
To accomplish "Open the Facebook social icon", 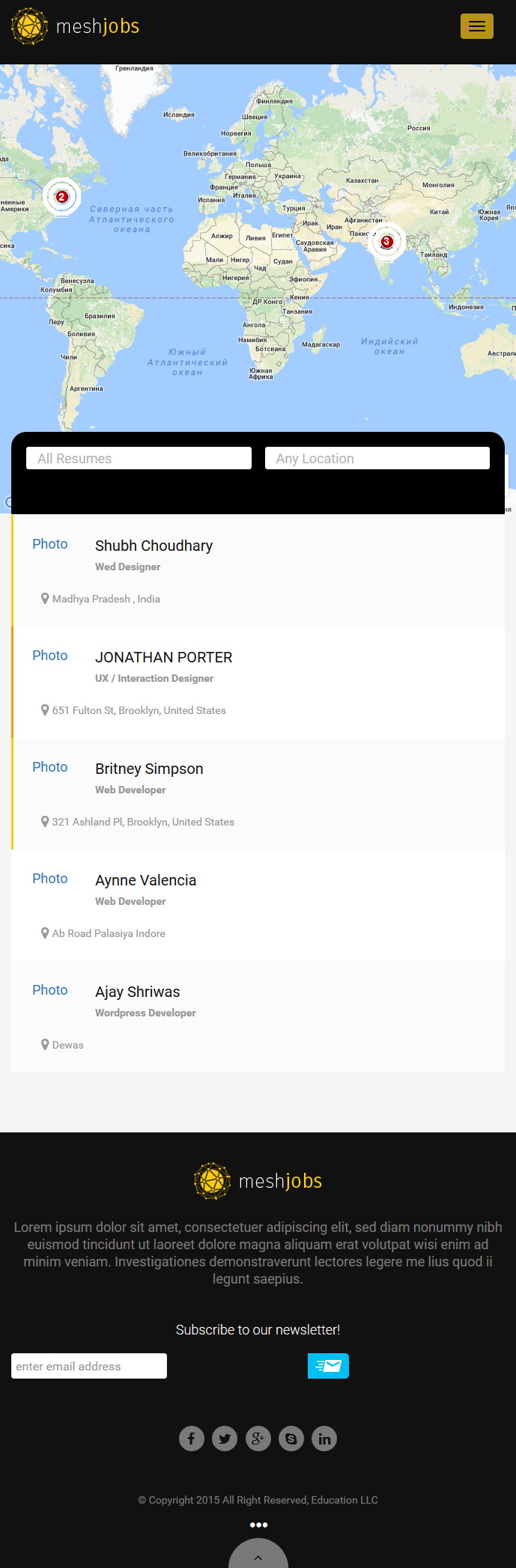I will pyautogui.click(x=192, y=1438).
